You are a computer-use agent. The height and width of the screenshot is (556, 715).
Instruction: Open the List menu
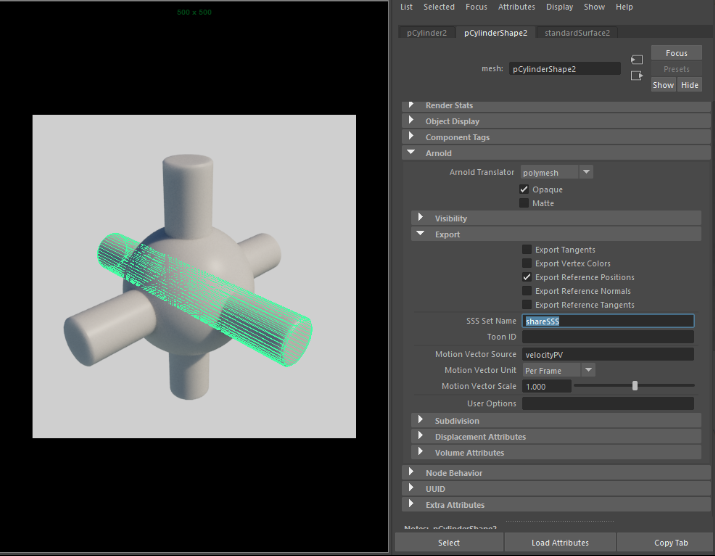[x=406, y=7]
